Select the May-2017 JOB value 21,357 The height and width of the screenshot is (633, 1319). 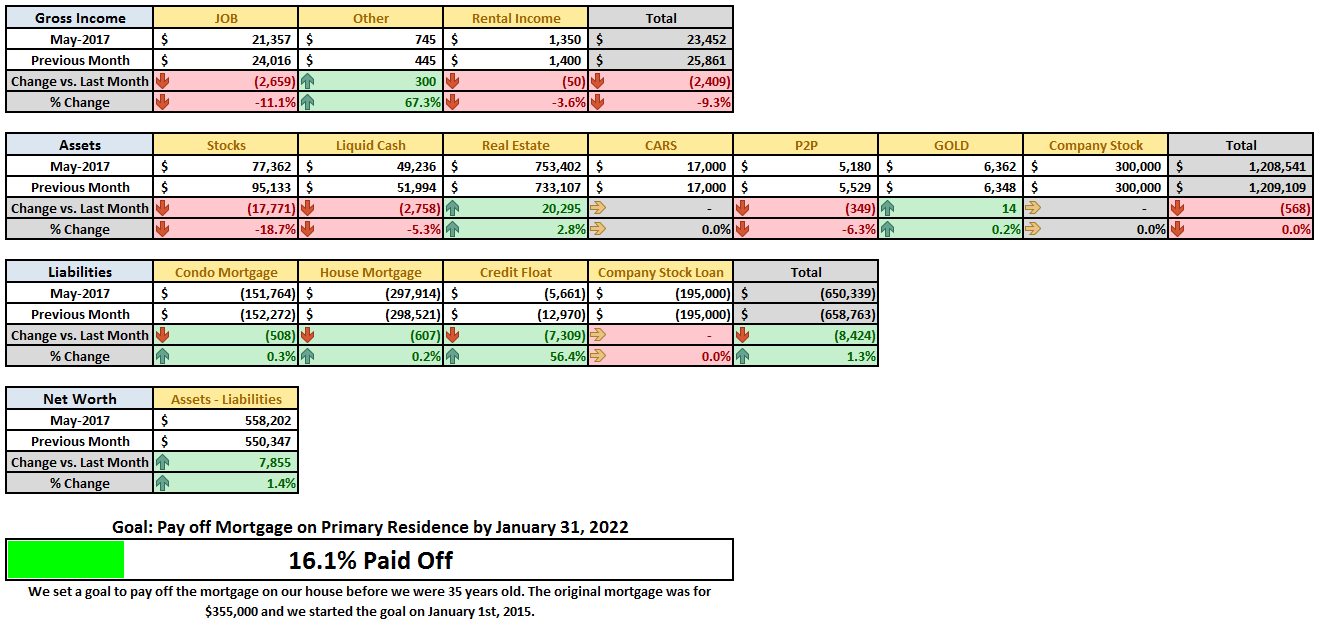[226, 39]
